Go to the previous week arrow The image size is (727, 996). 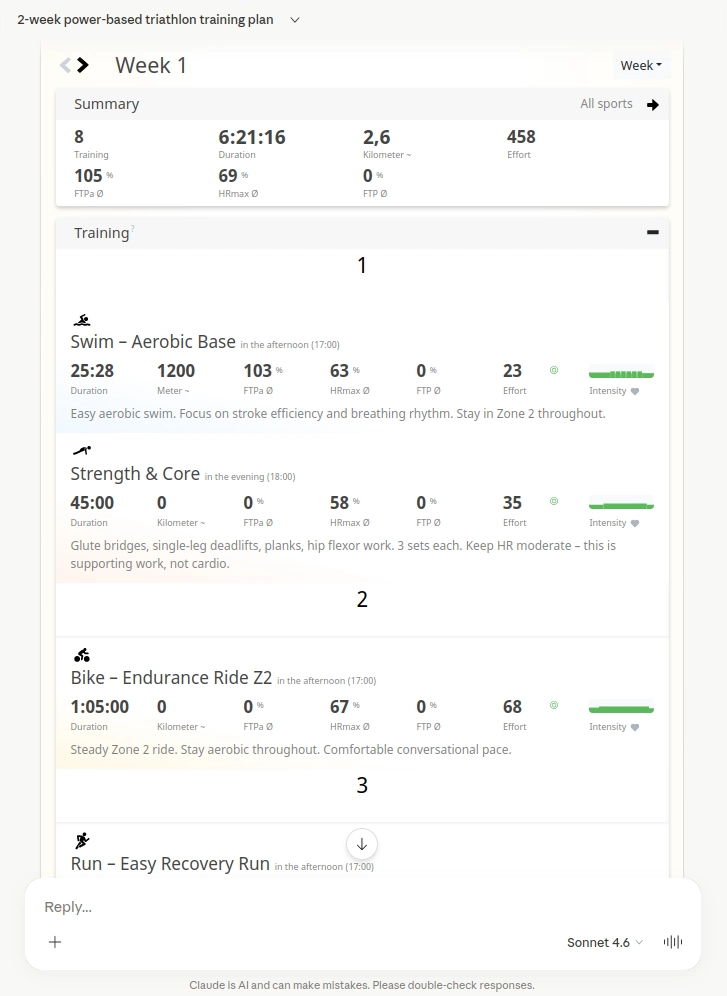(65, 65)
